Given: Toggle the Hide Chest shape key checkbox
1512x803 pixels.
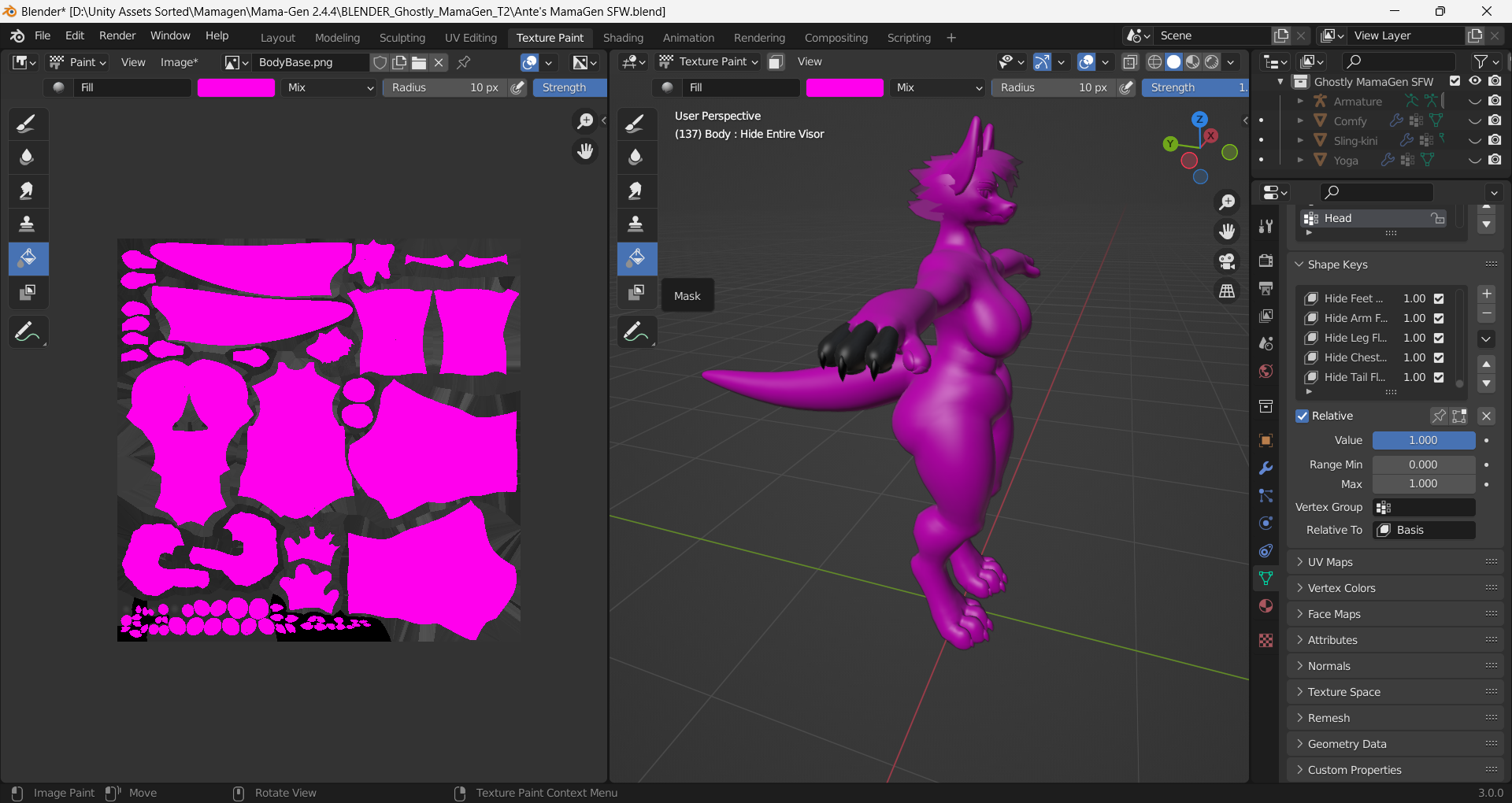Looking at the screenshot, I should pos(1439,357).
